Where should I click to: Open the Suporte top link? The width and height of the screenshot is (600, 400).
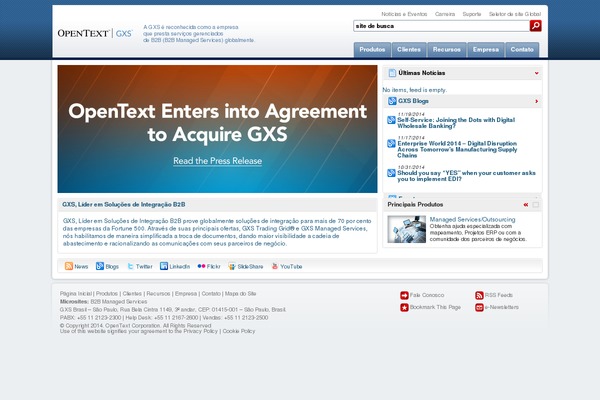coord(472,14)
